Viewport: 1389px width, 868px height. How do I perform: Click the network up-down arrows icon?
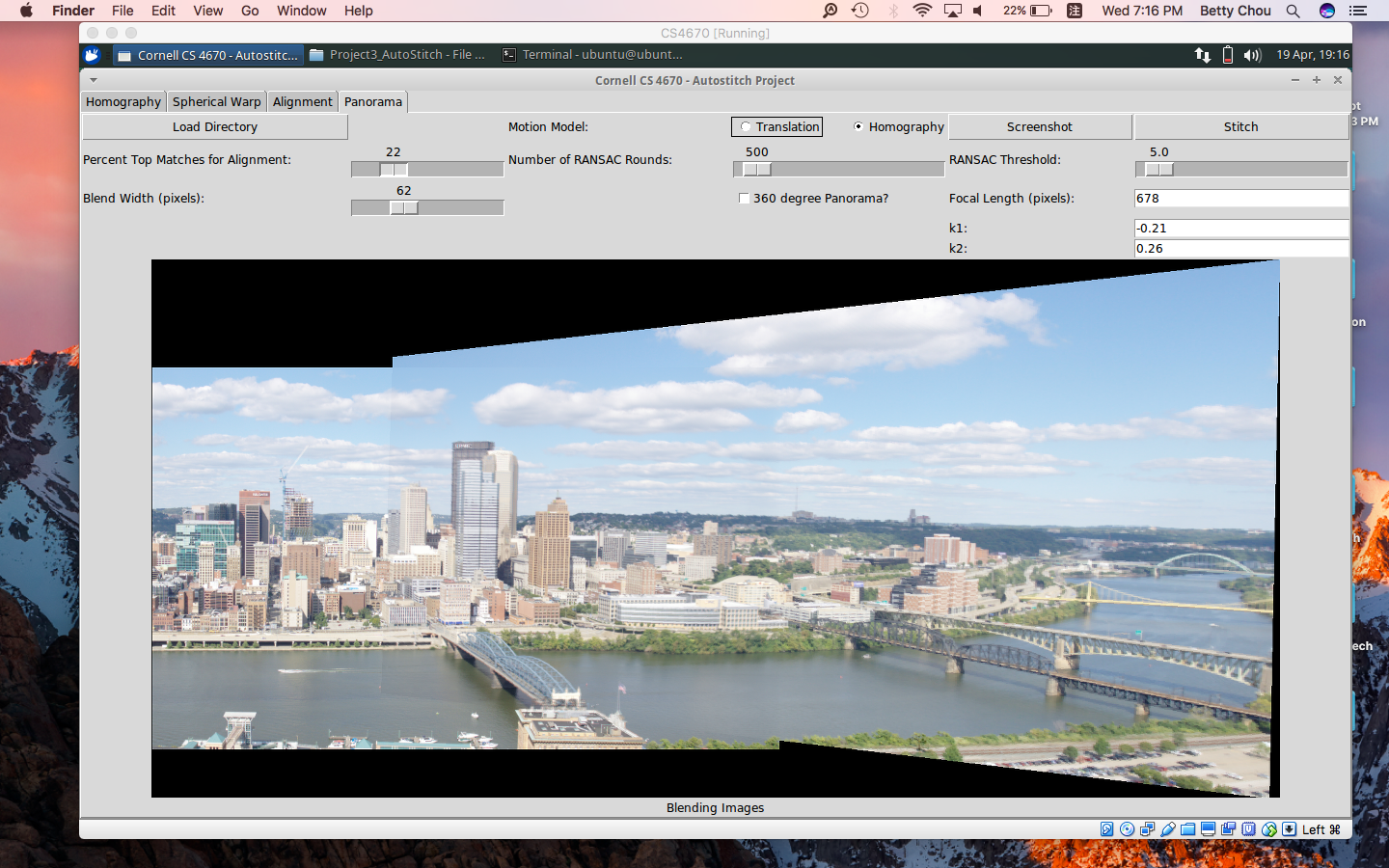tap(1202, 55)
